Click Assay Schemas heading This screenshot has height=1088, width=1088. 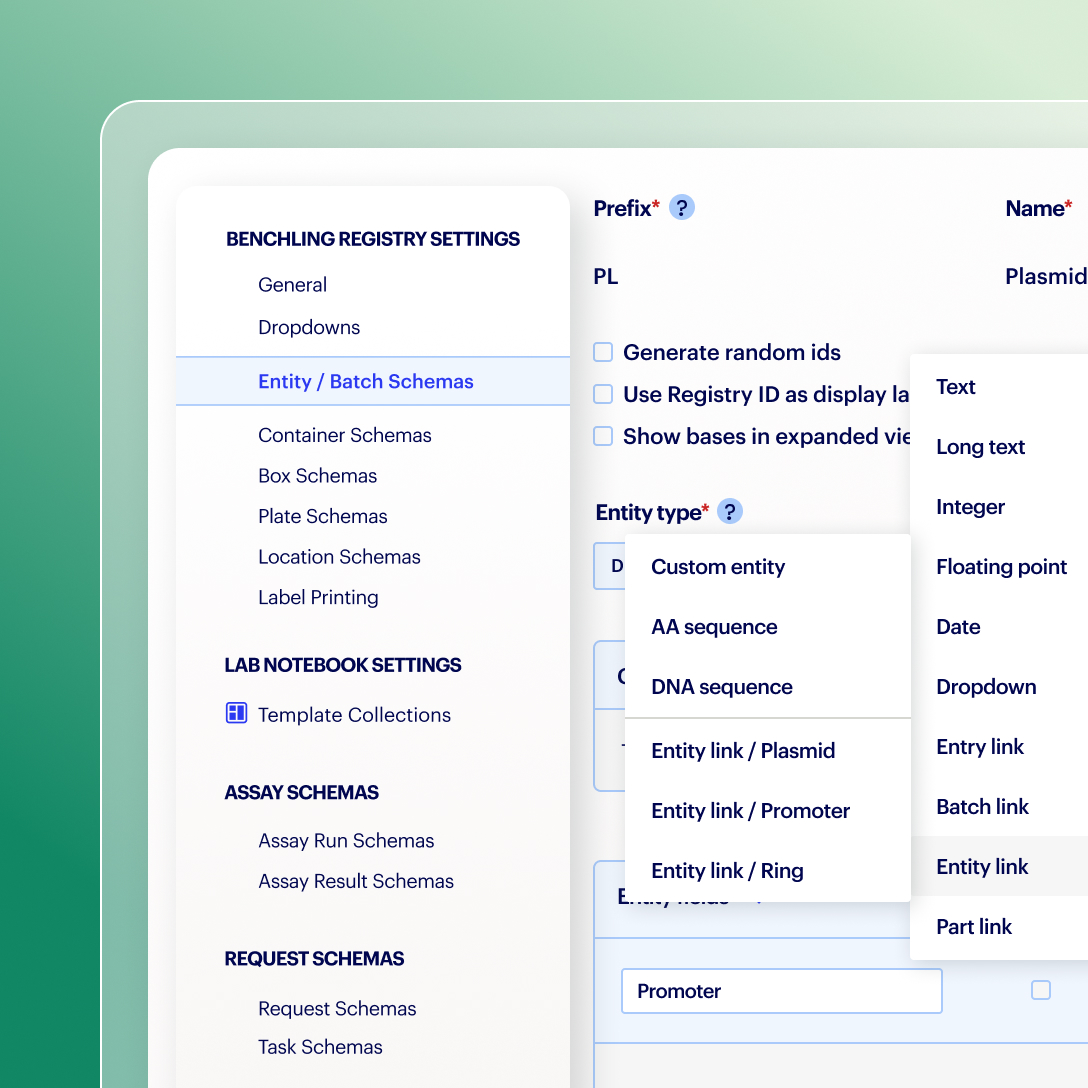tap(301, 792)
